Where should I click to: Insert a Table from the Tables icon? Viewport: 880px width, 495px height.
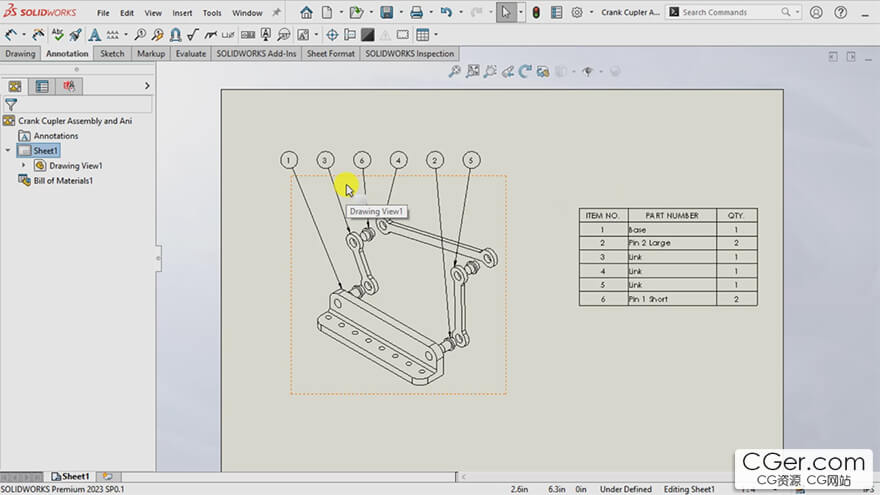point(423,35)
